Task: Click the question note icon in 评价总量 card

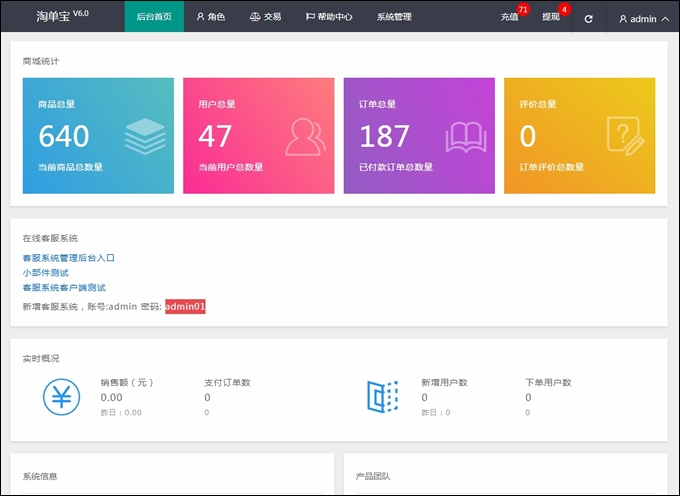Action: [625, 137]
